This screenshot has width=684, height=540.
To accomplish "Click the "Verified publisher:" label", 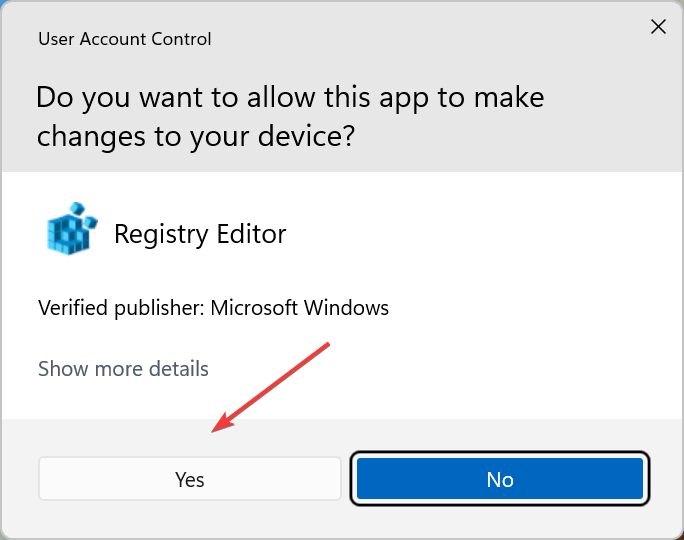I will click(x=121, y=307).
